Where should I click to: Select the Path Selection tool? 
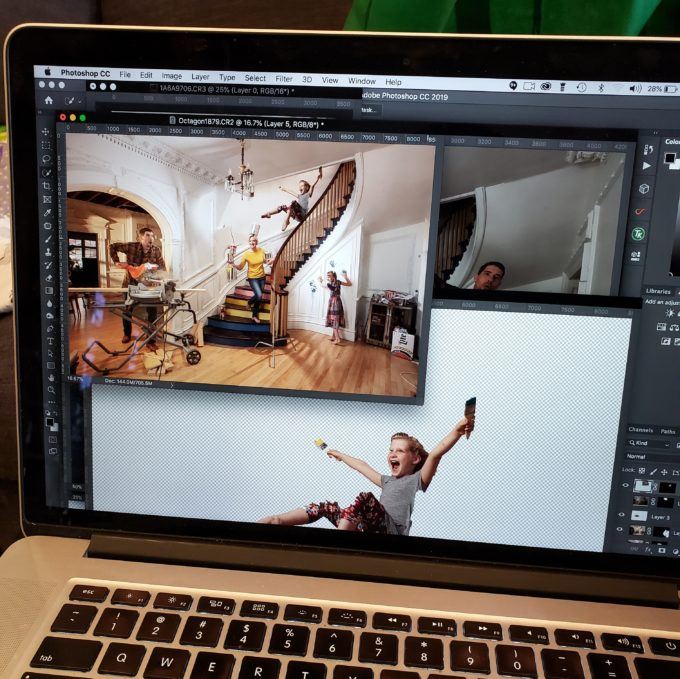(x=50, y=353)
